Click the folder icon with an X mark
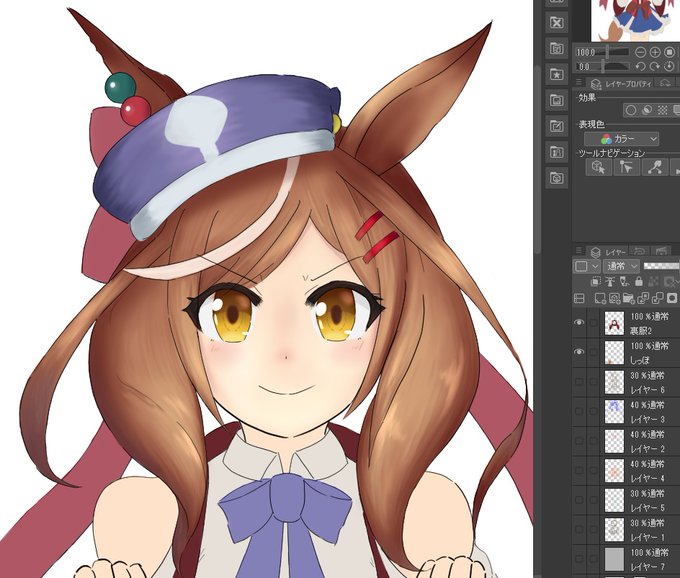Image resolution: width=680 pixels, height=578 pixels. tap(556, 23)
